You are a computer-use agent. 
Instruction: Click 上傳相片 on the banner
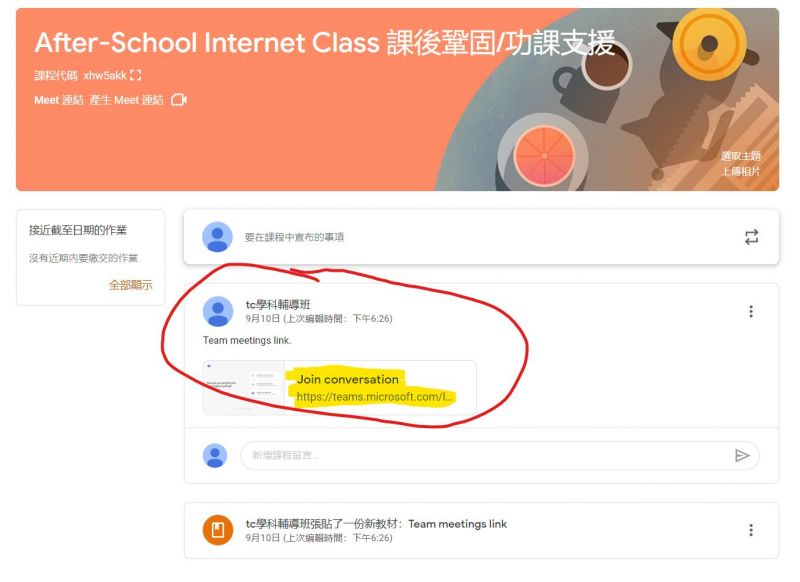coord(740,171)
